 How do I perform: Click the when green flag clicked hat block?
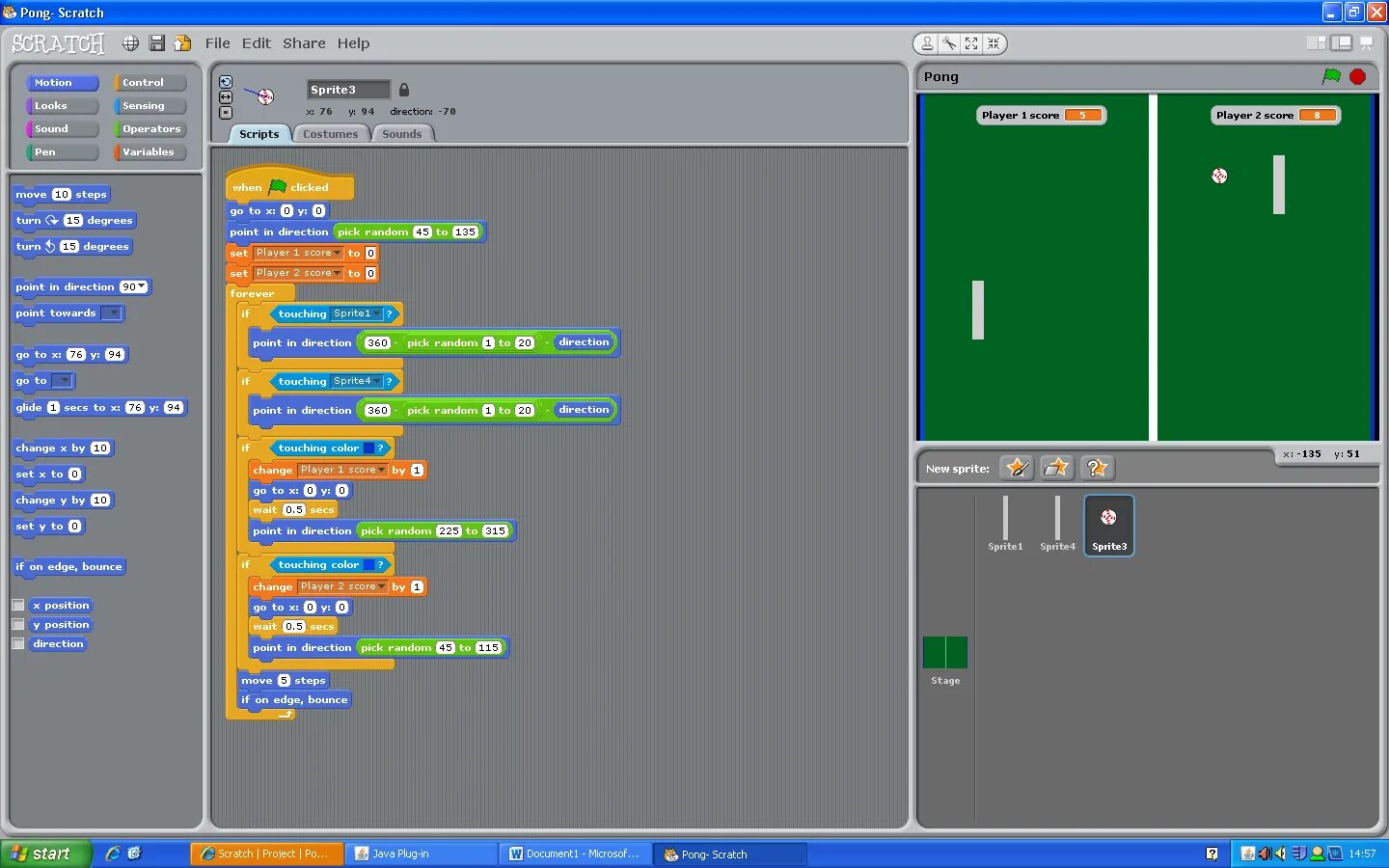click(289, 185)
